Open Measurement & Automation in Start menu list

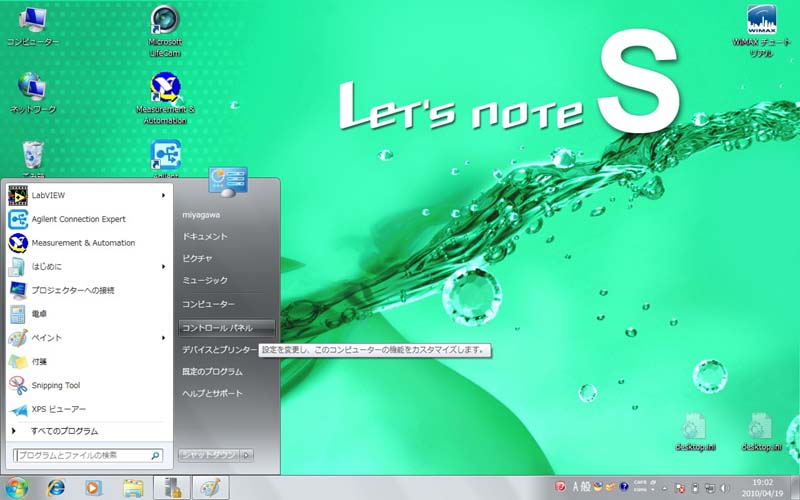(x=88, y=243)
